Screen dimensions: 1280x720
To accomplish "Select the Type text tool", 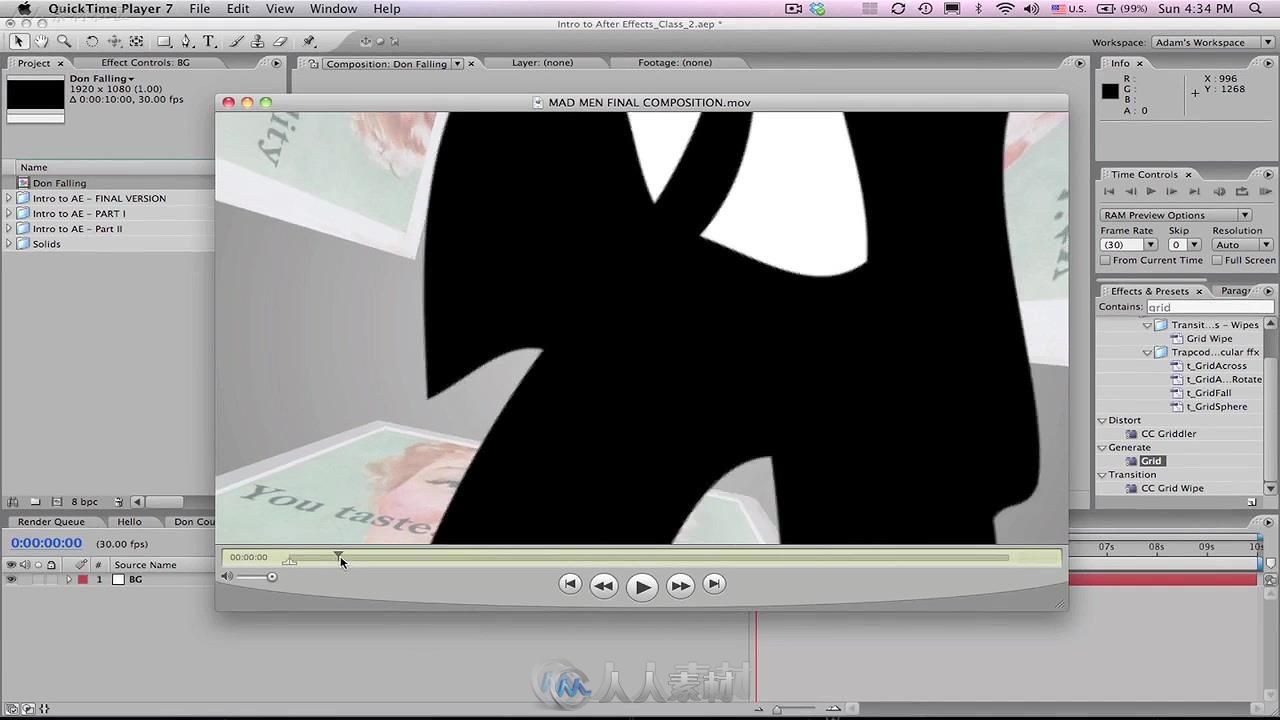I will coord(209,41).
